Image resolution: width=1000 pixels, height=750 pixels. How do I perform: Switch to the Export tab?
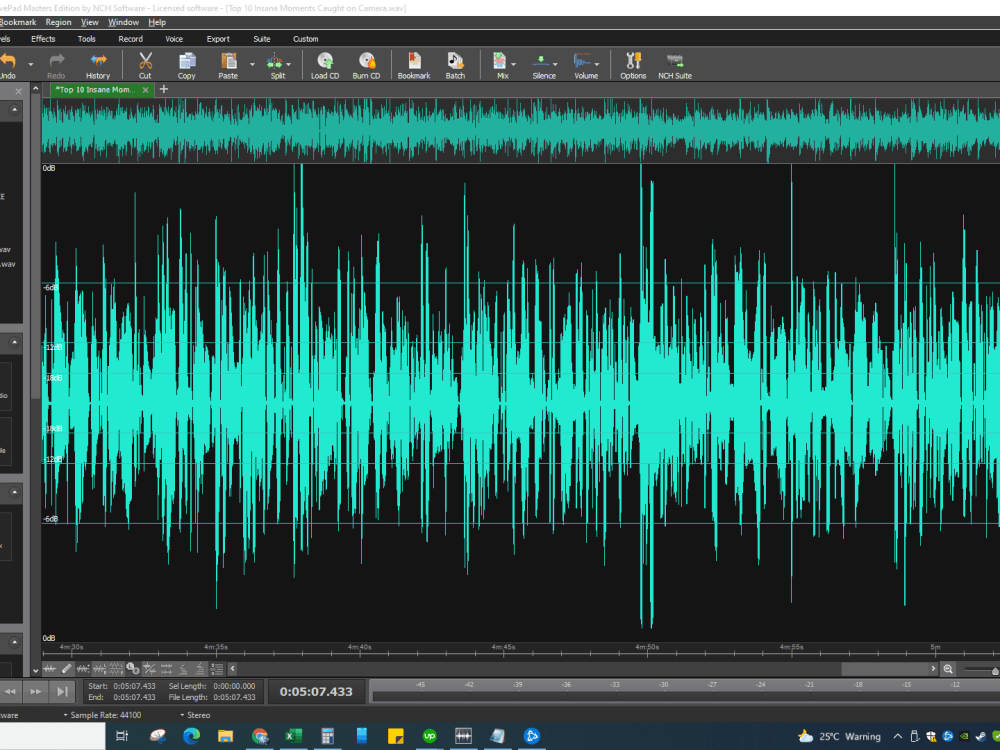click(x=218, y=39)
